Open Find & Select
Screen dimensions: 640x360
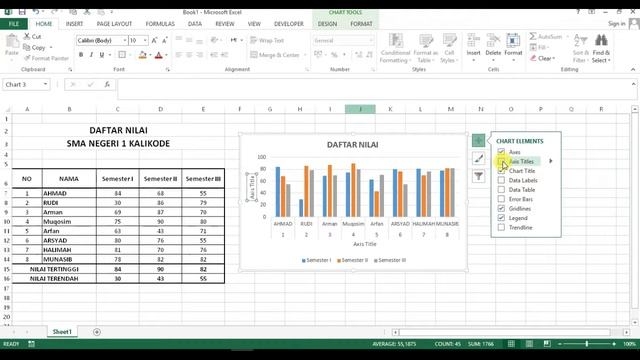pyautogui.click(x=601, y=48)
